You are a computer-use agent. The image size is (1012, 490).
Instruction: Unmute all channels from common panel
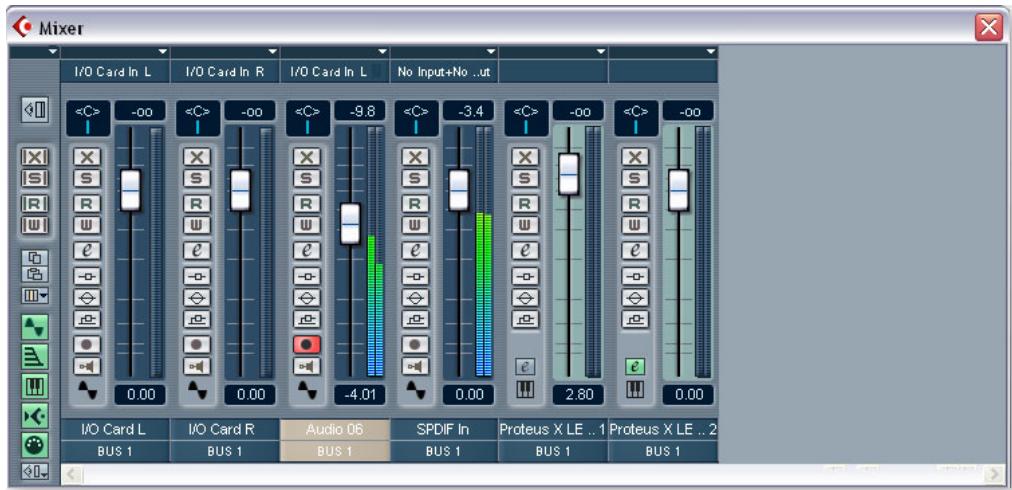coord(34,157)
